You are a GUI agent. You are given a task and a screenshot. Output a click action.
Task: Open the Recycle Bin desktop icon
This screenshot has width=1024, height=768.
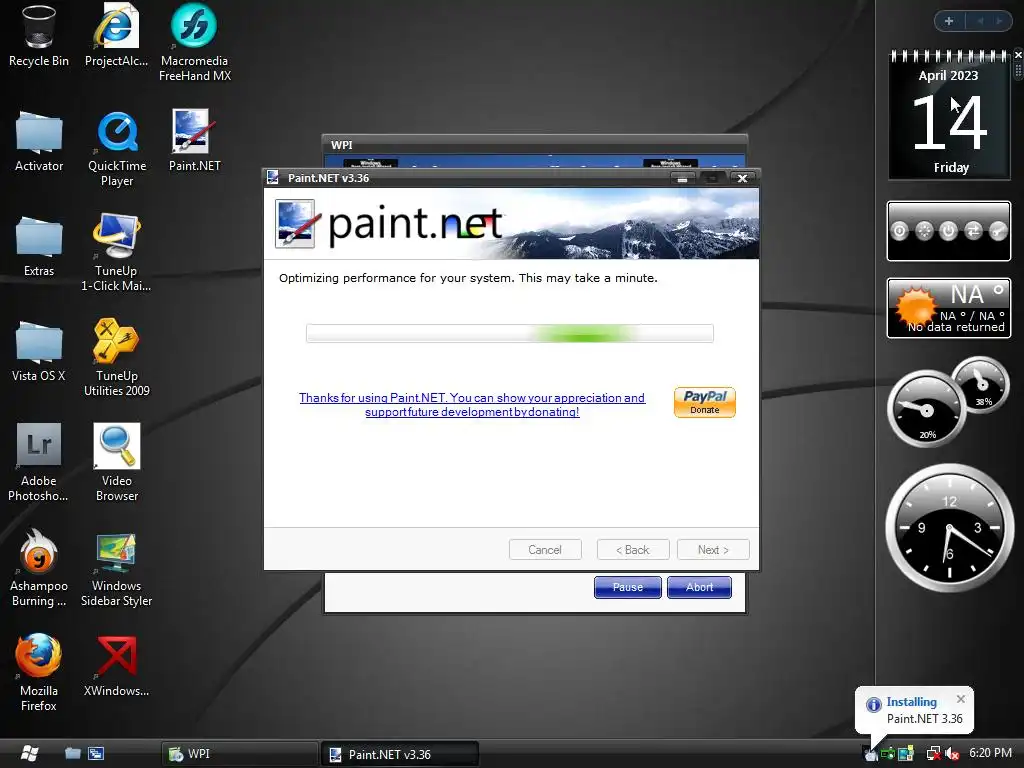pos(39,36)
